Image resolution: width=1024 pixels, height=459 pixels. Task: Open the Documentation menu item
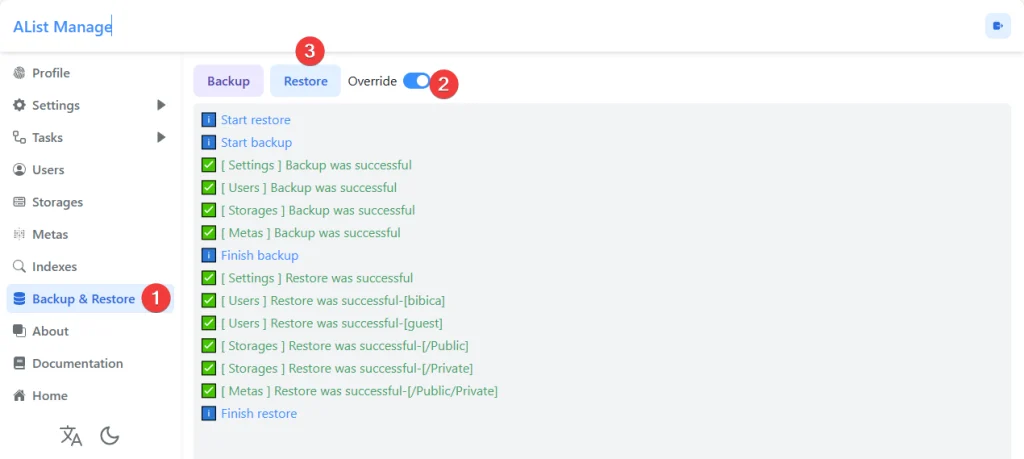[77, 363]
